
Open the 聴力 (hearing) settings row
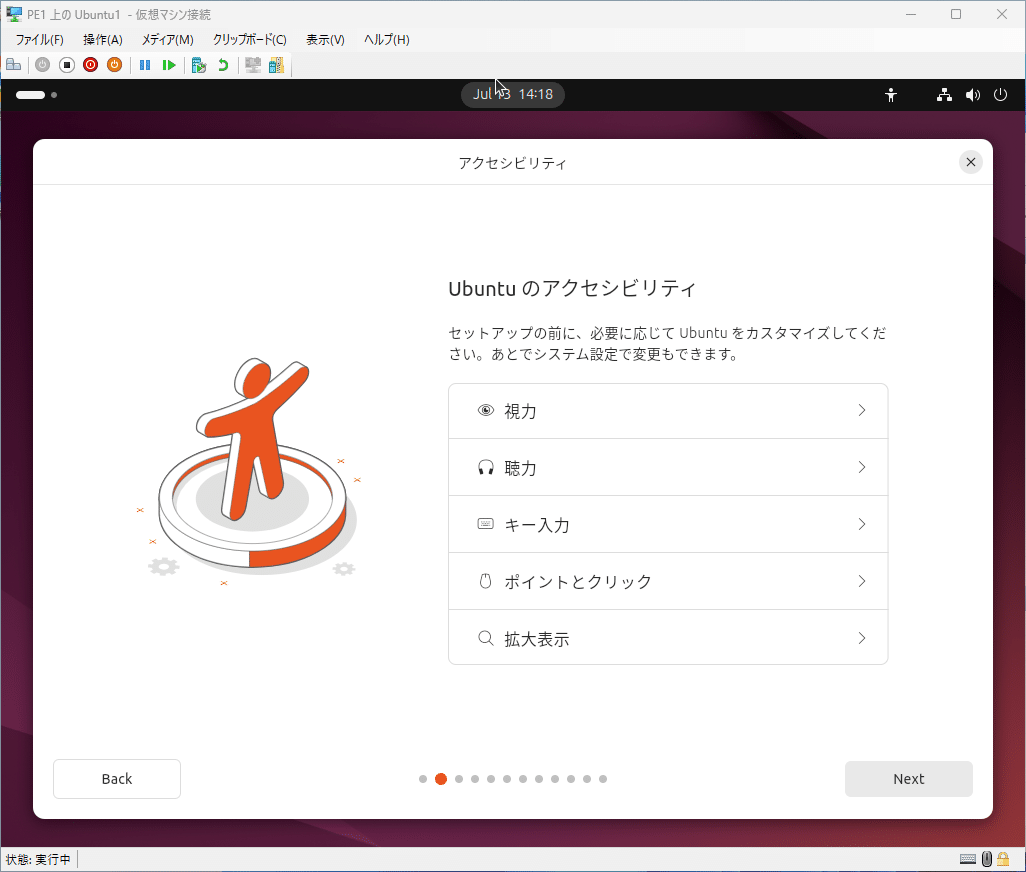668,467
